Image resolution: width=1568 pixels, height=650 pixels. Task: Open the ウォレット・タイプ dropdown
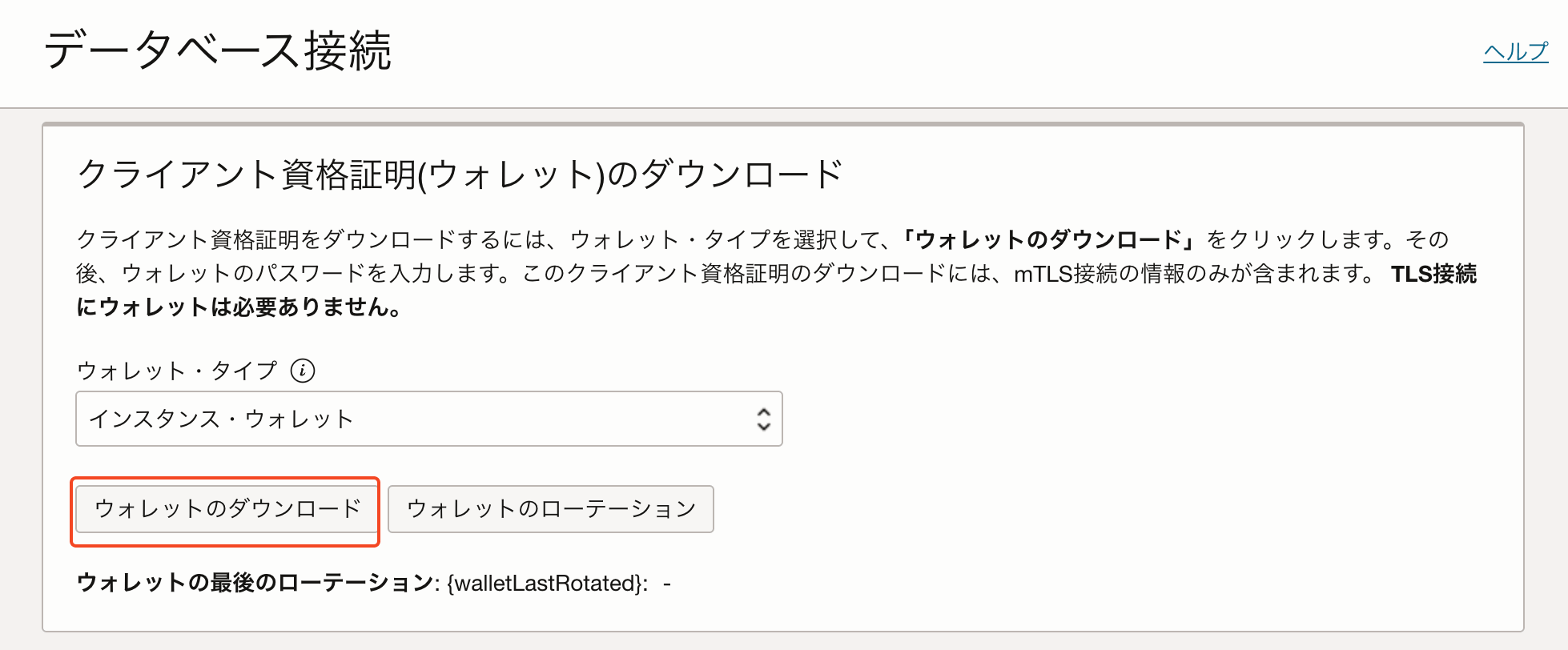point(428,418)
